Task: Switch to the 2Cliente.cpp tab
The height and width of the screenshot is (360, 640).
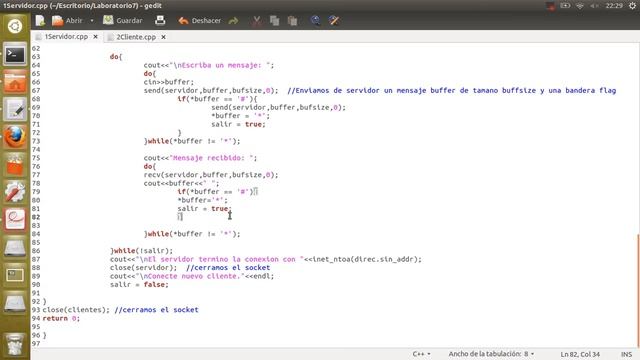Action: pos(136,37)
